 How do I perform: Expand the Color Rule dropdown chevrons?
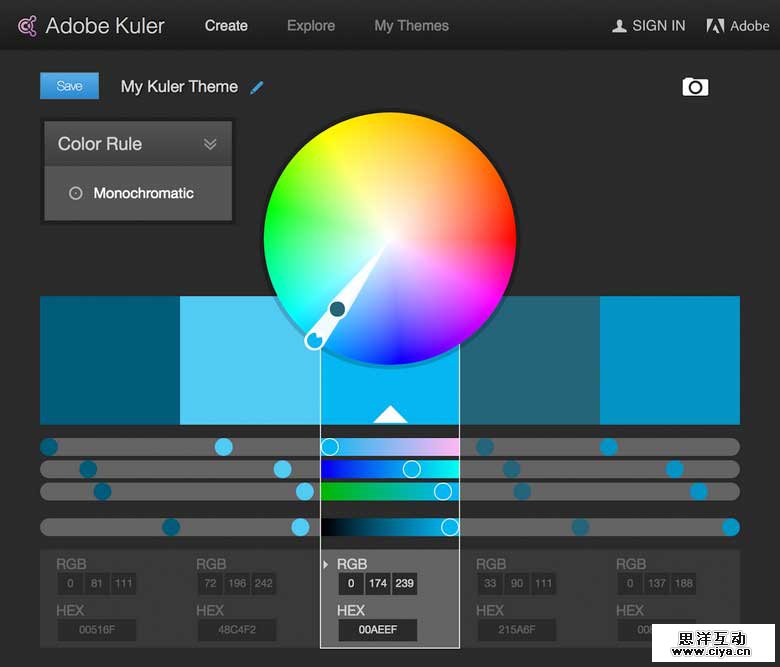[x=210, y=144]
